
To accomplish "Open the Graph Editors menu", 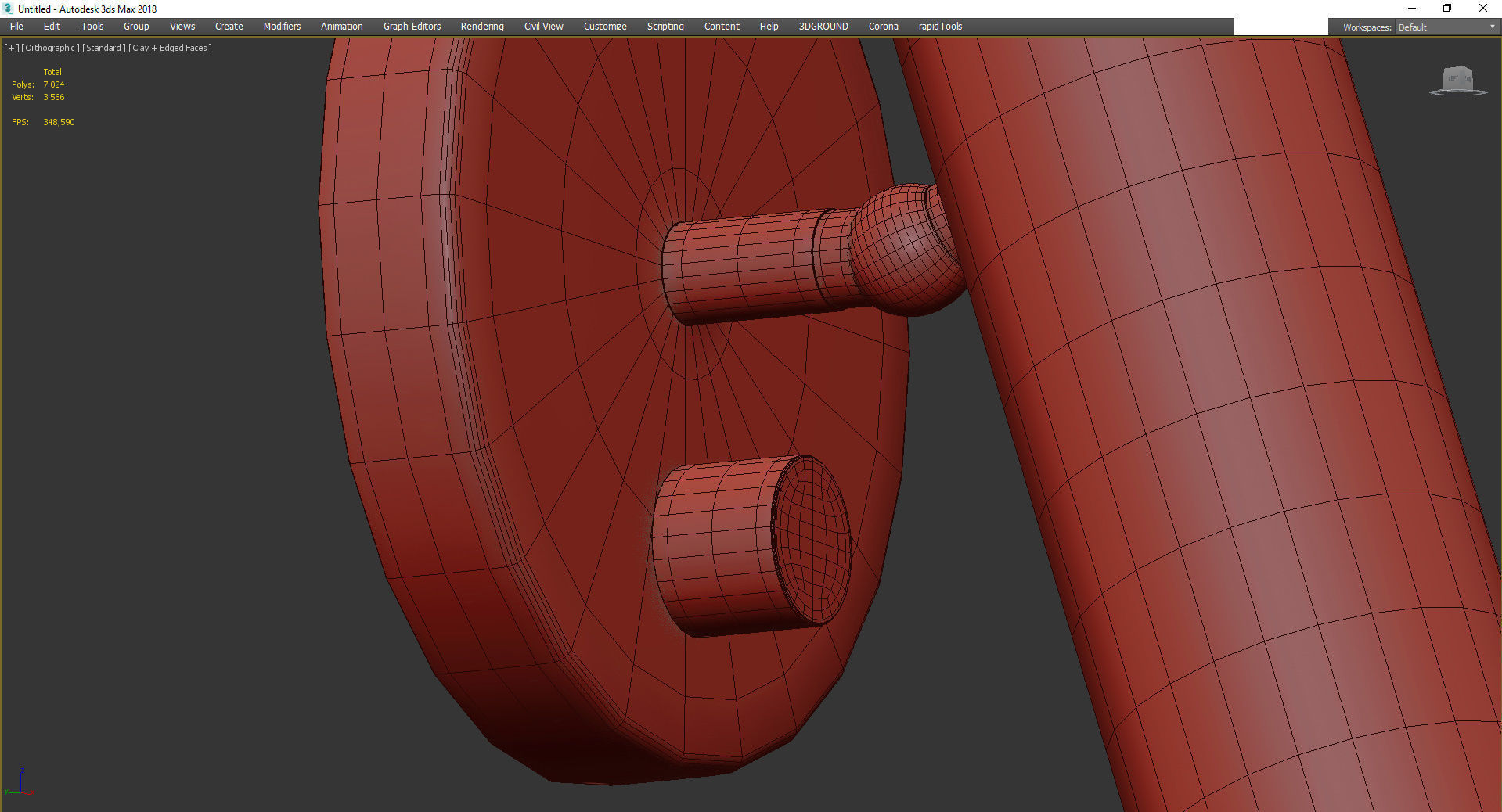I will (412, 27).
